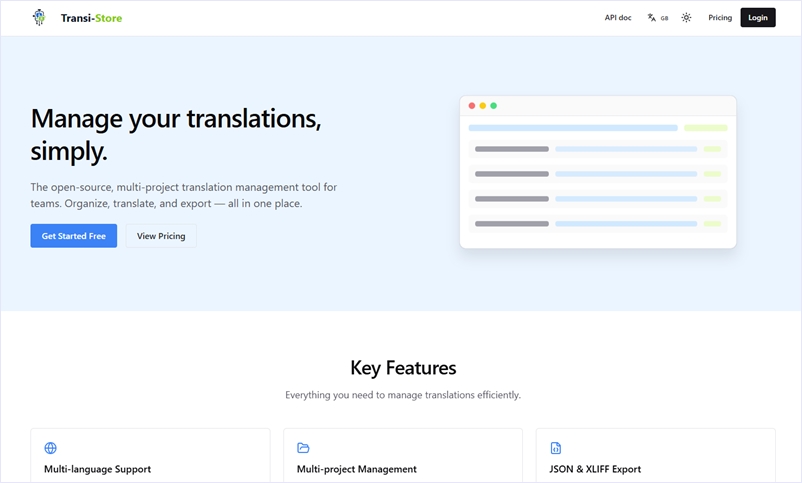Click the globe icon for Multi-language Support
802x483 pixels.
click(51, 448)
